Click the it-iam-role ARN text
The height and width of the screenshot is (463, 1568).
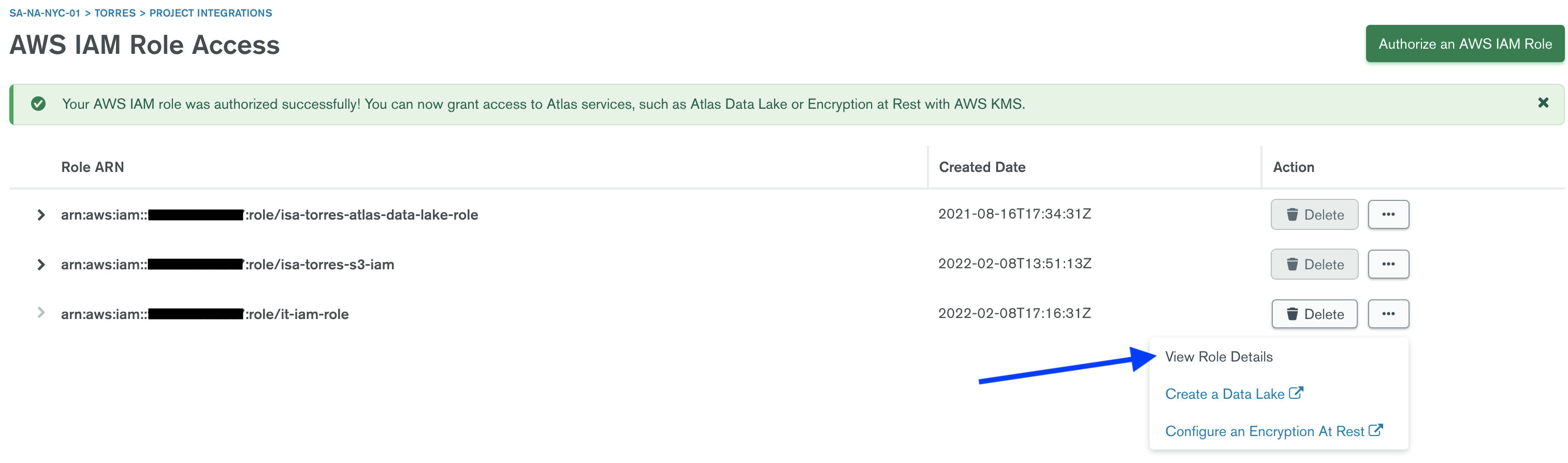(x=205, y=314)
